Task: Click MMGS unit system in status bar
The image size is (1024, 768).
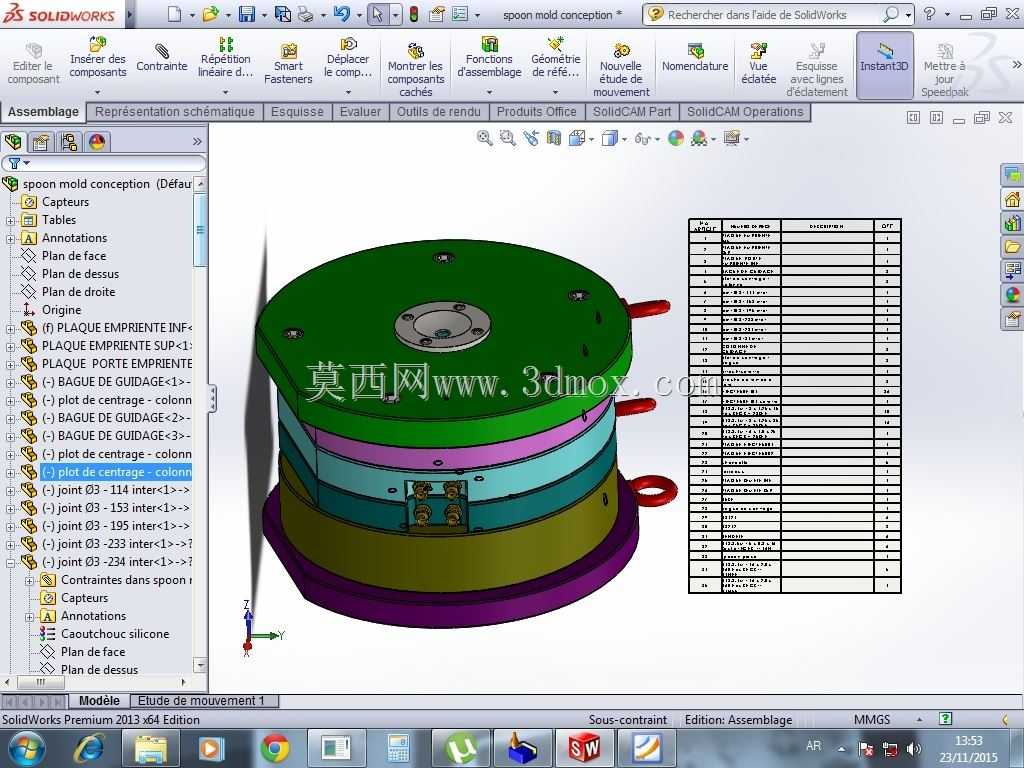Action: pos(872,720)
